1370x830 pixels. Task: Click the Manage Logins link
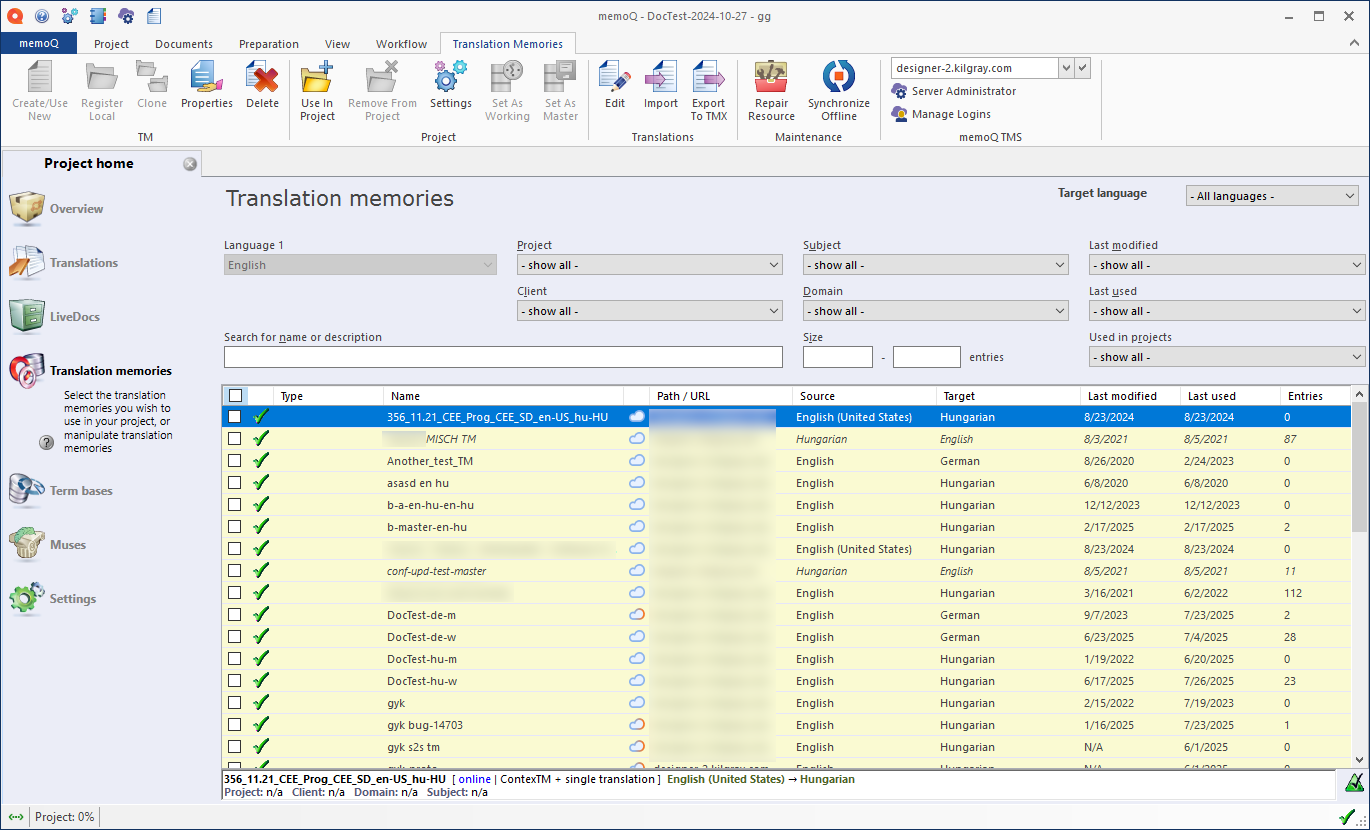coord(950,114)
